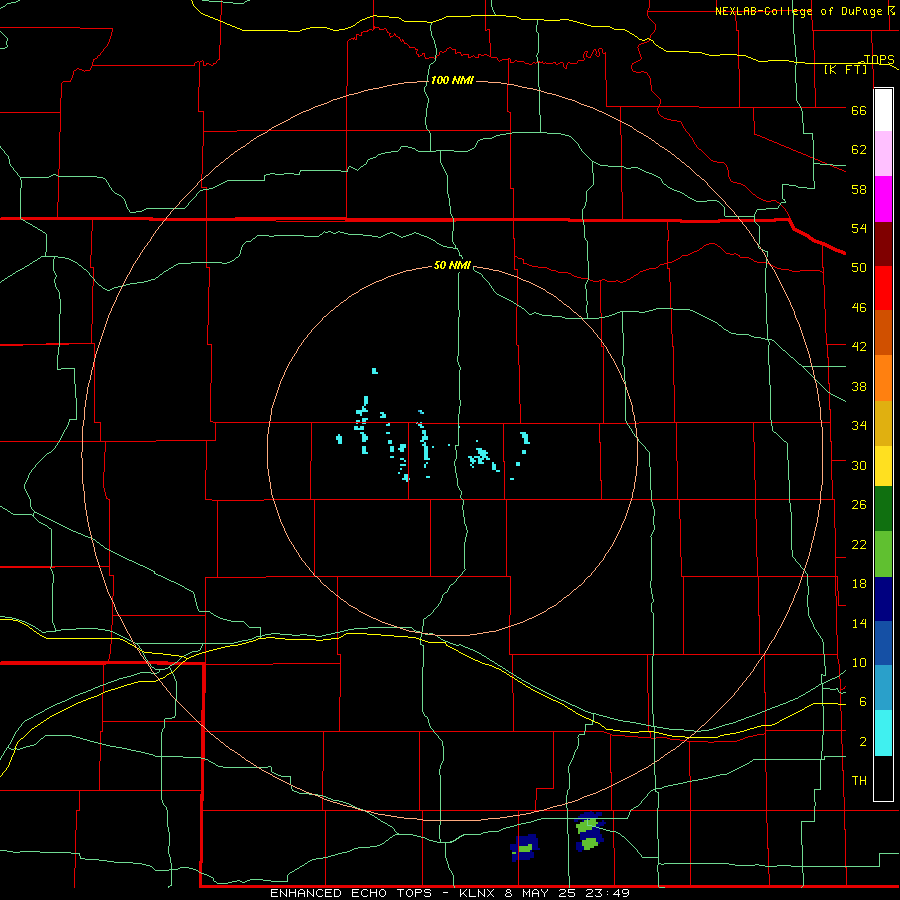Viewport: 900px width, 900px height.
Task: Click the bright red 50 kft legend swatch
Action: (883, 288)
